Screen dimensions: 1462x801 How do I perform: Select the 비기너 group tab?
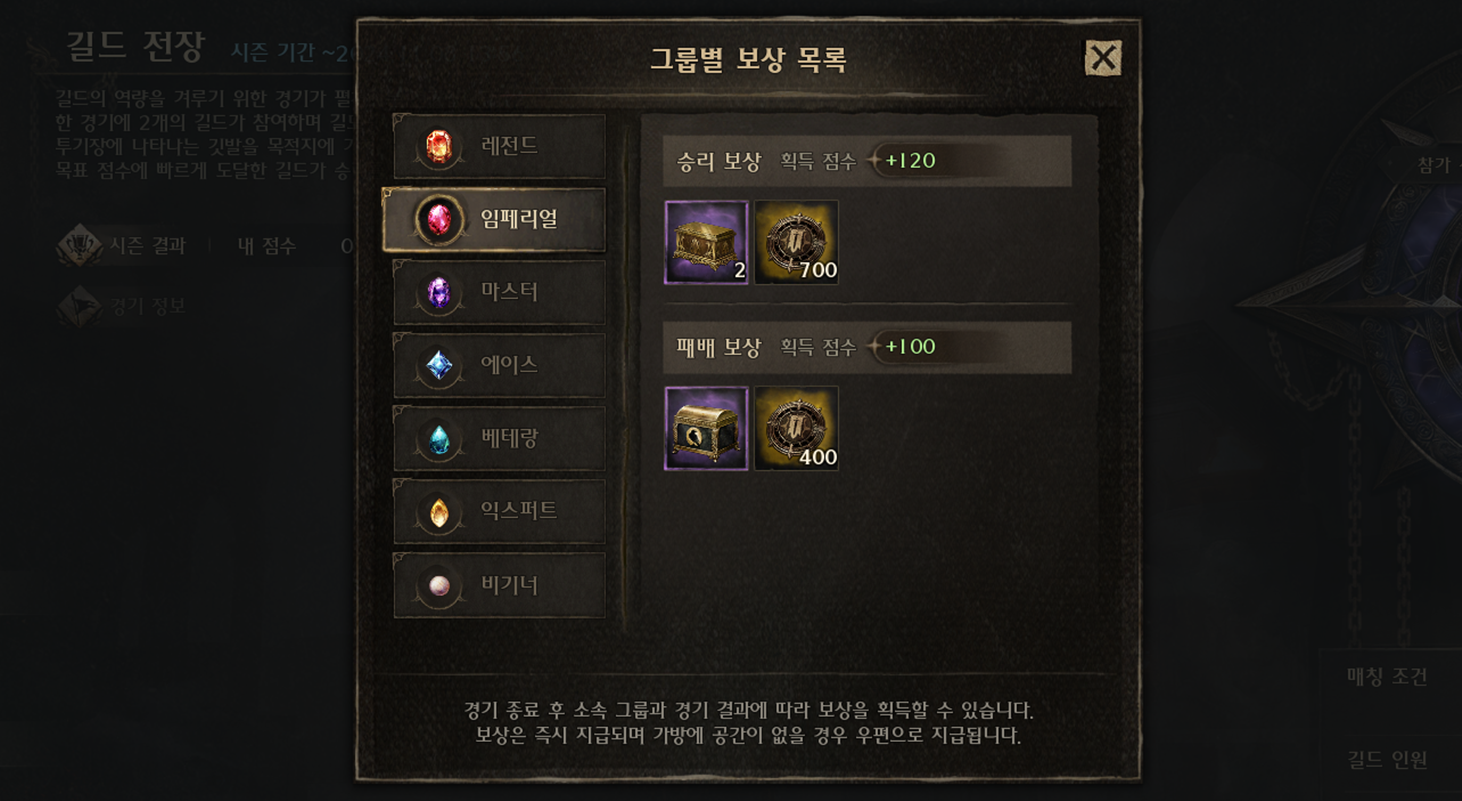499,585
